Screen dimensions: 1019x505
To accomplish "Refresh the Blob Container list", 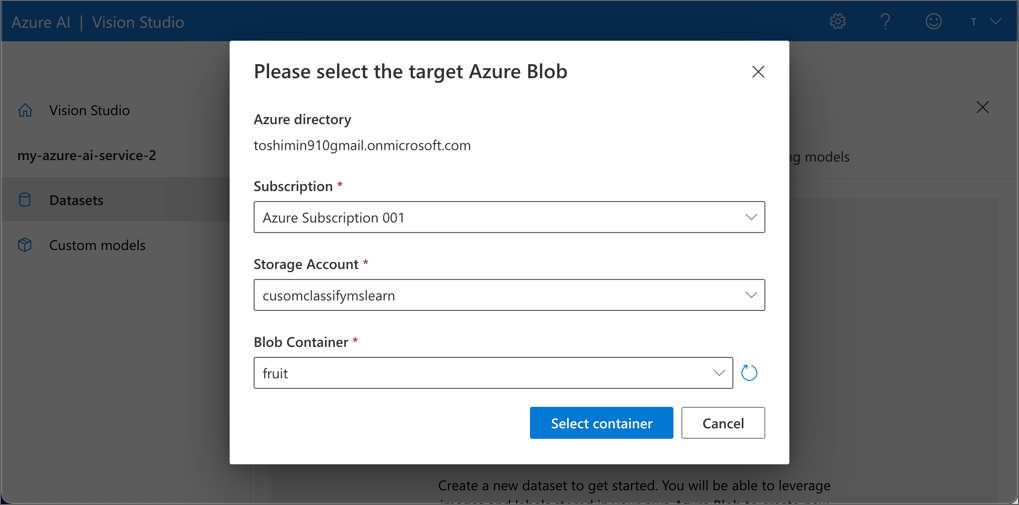I will click(x=749, y=373).
